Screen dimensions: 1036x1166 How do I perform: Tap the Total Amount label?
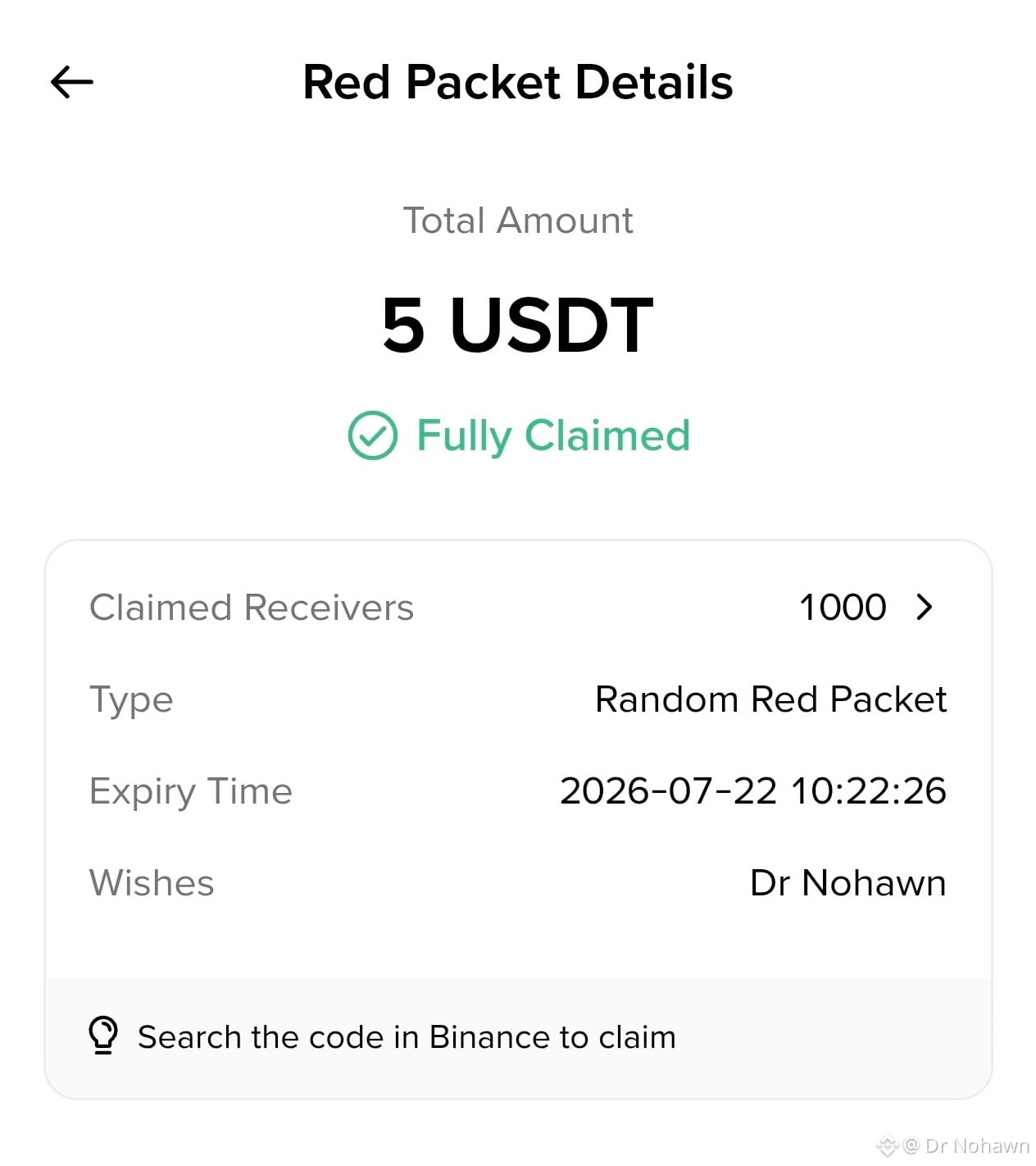[518, 221]
